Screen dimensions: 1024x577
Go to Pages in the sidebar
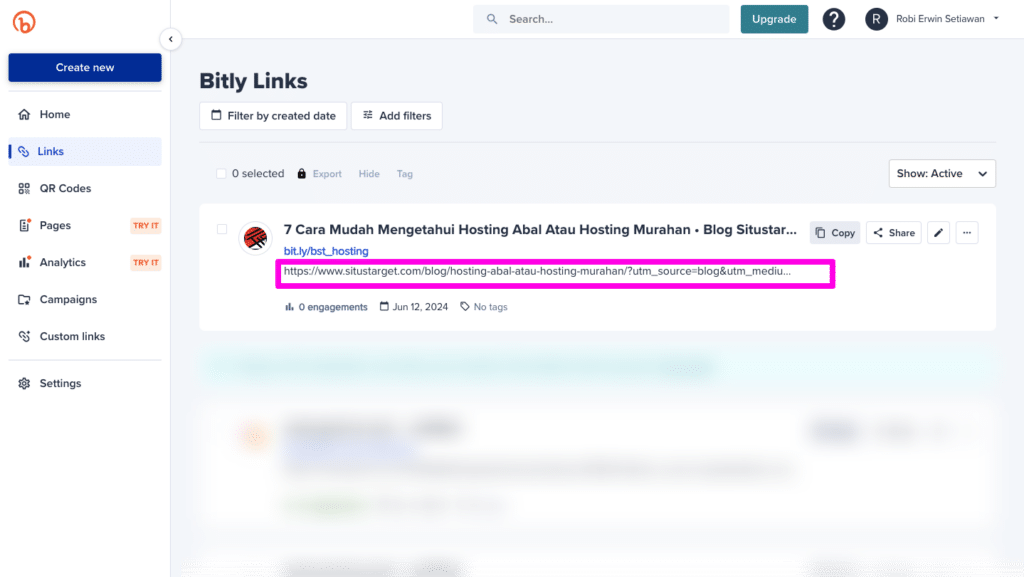[x=85, y=225]
